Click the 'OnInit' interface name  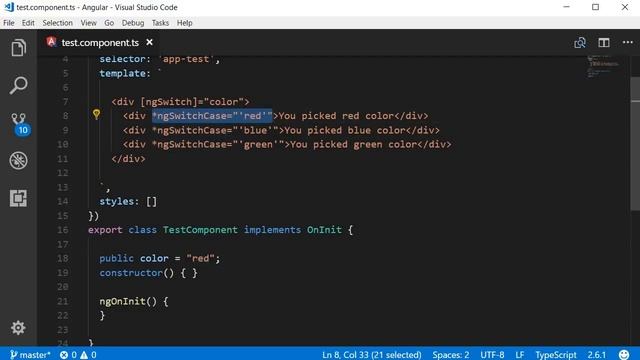324,230
